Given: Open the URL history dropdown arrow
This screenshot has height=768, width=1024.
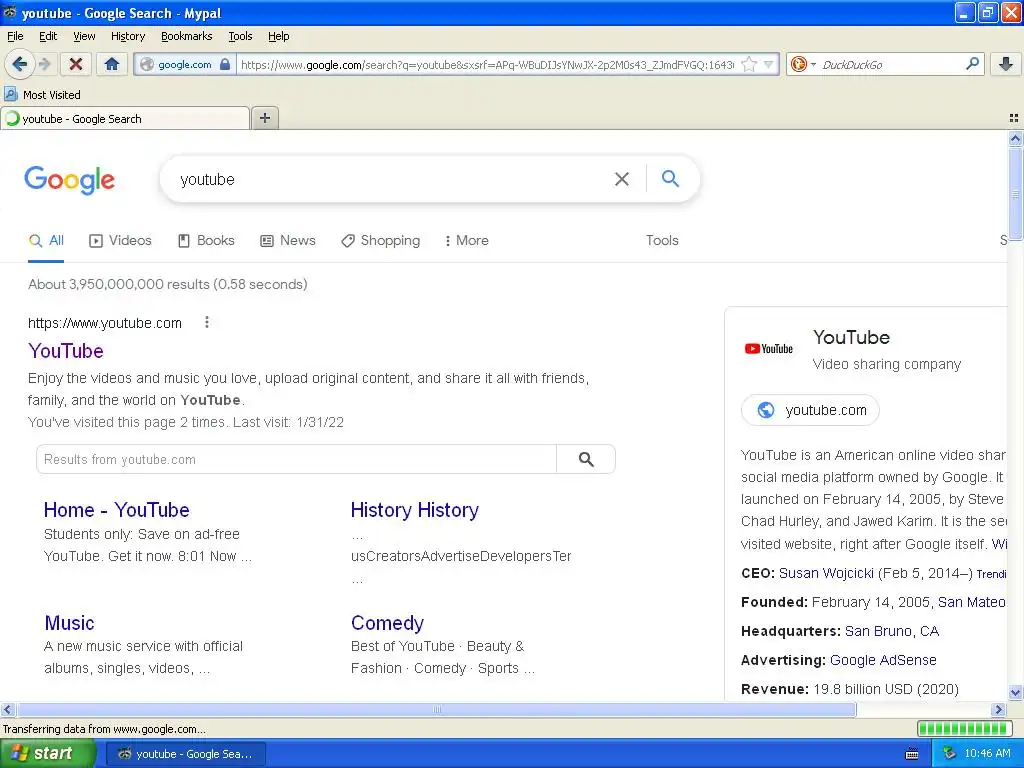Looking at the screenshot, I should click(x=769, y=64).
